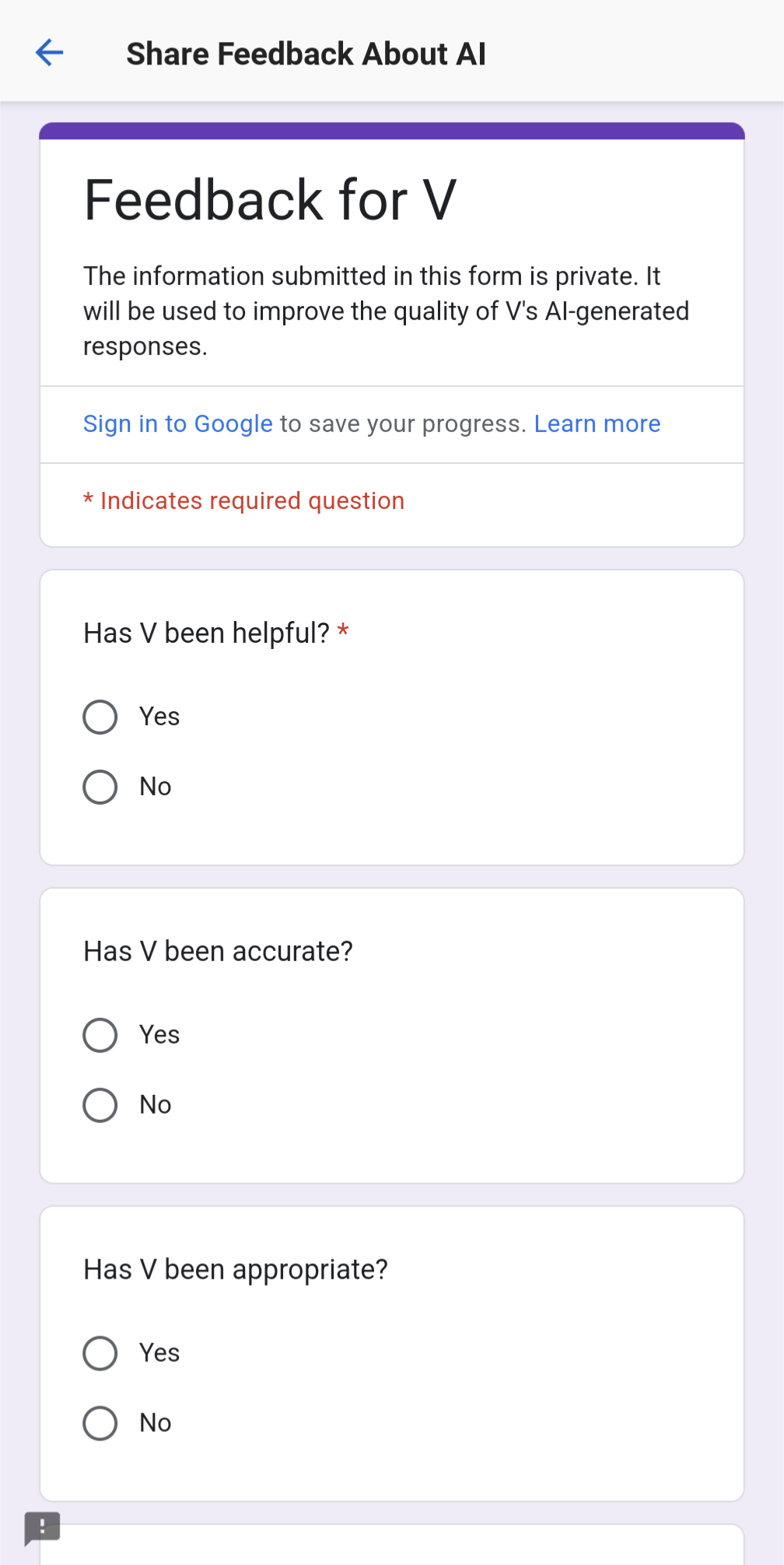Click the Has V been helpful question text
The width and height of the screenshot is (784, 1565).
(207, 633)
